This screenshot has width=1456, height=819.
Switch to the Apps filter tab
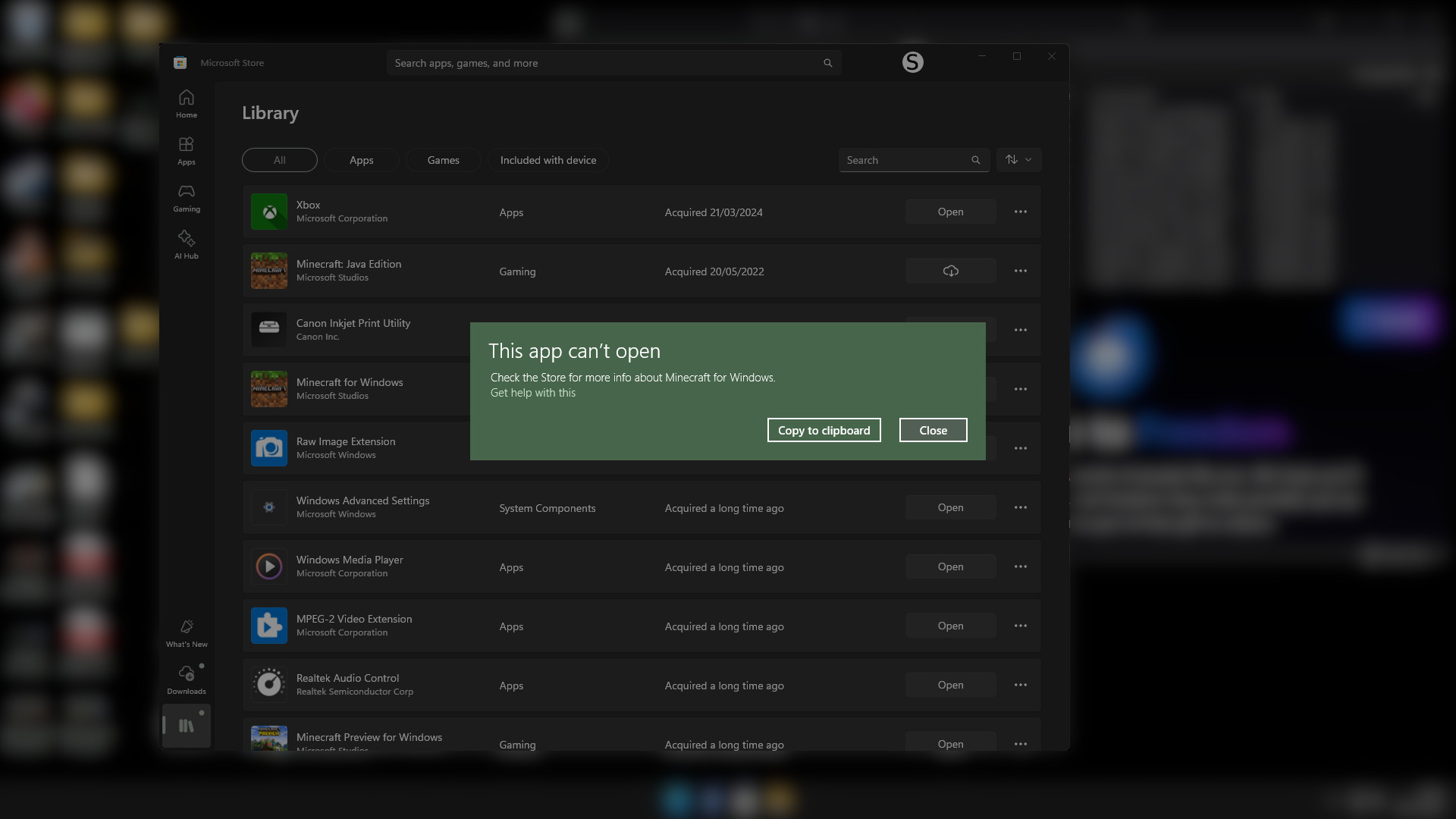[x=361, y=160]
